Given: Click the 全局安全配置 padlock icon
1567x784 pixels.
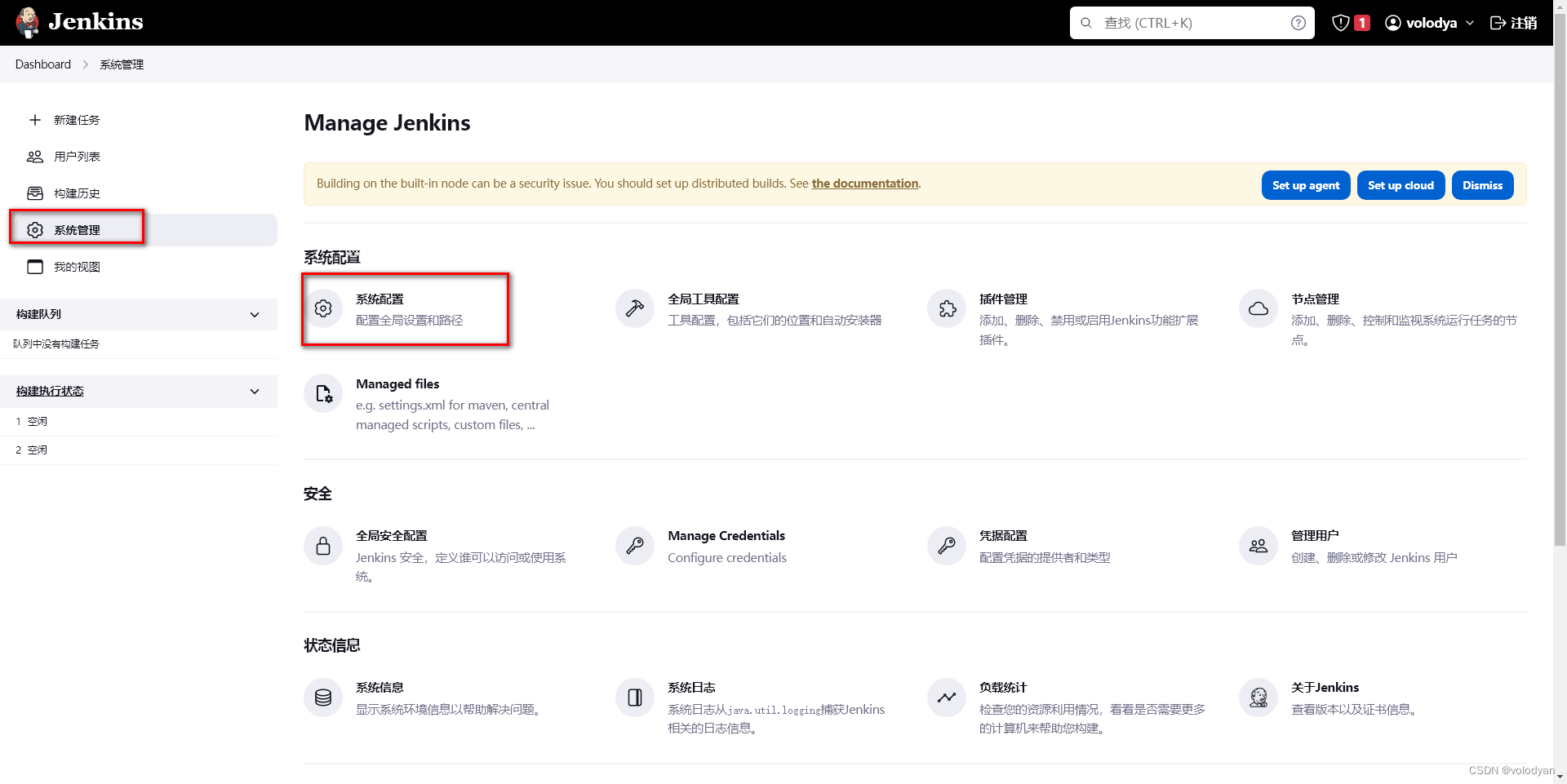Looking at the screenshot, I should (323, 546).
